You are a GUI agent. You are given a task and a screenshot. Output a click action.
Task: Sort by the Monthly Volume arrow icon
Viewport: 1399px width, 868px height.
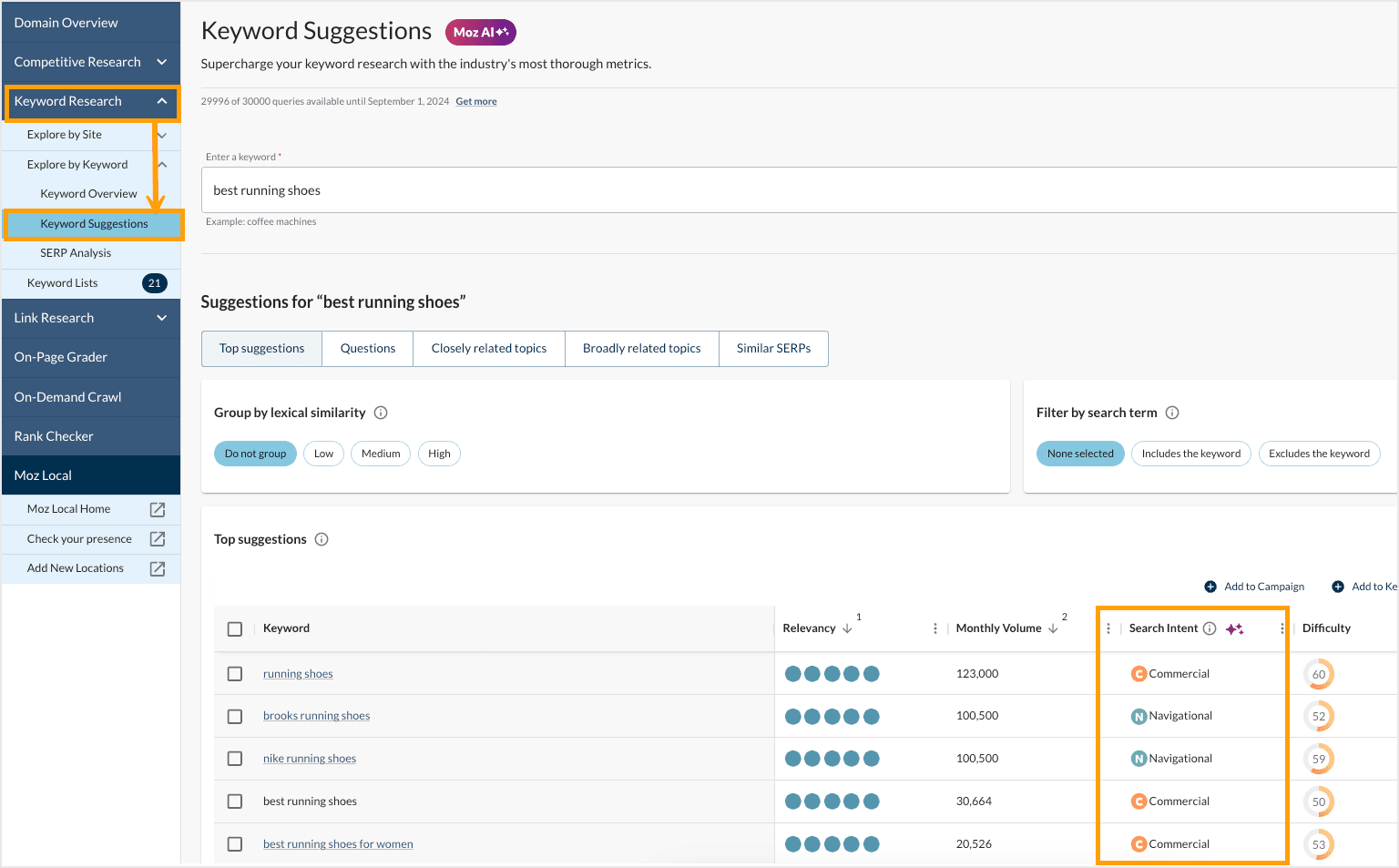(1054, 628)
